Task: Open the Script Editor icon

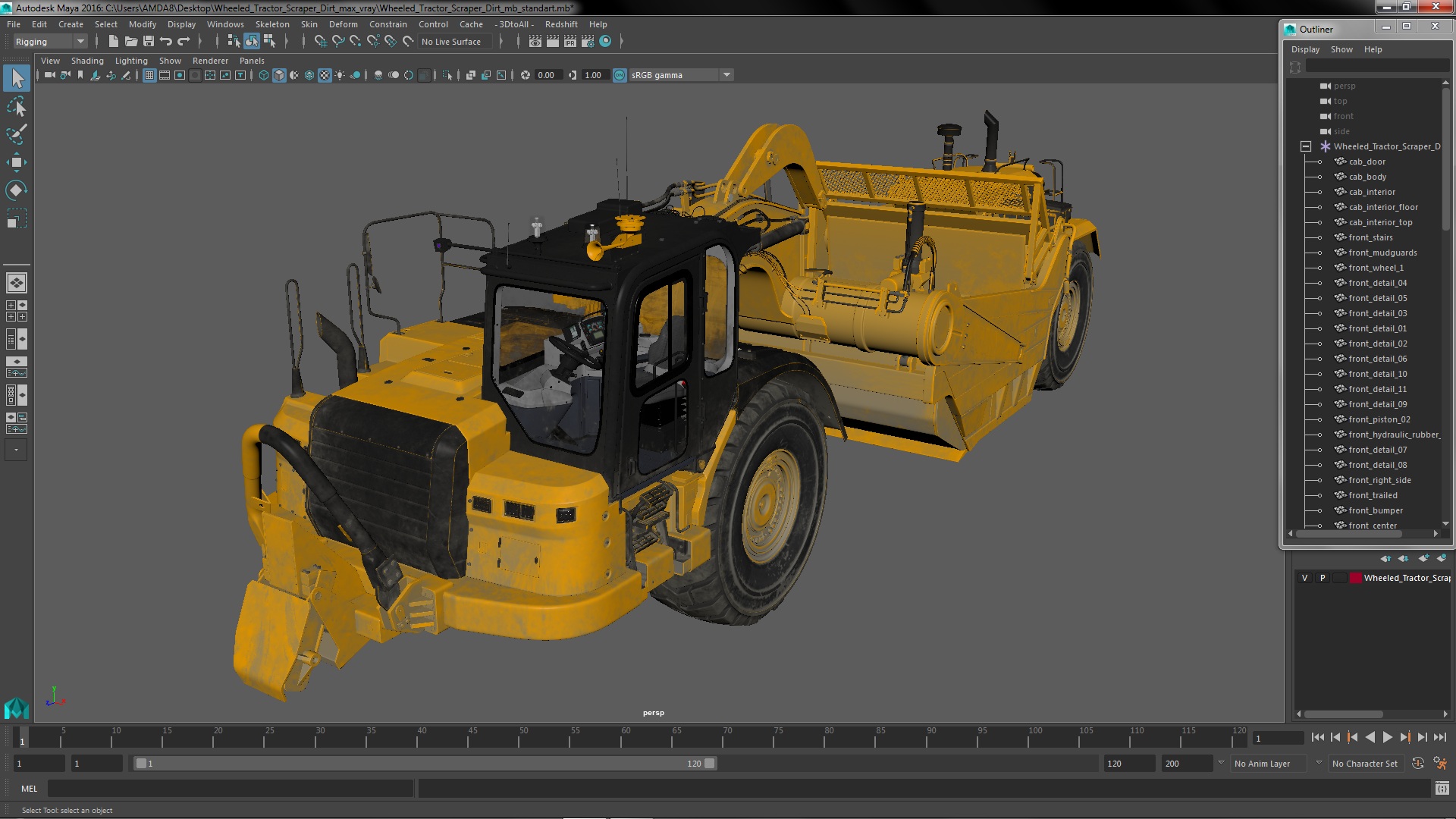Action: (1442, 789)
